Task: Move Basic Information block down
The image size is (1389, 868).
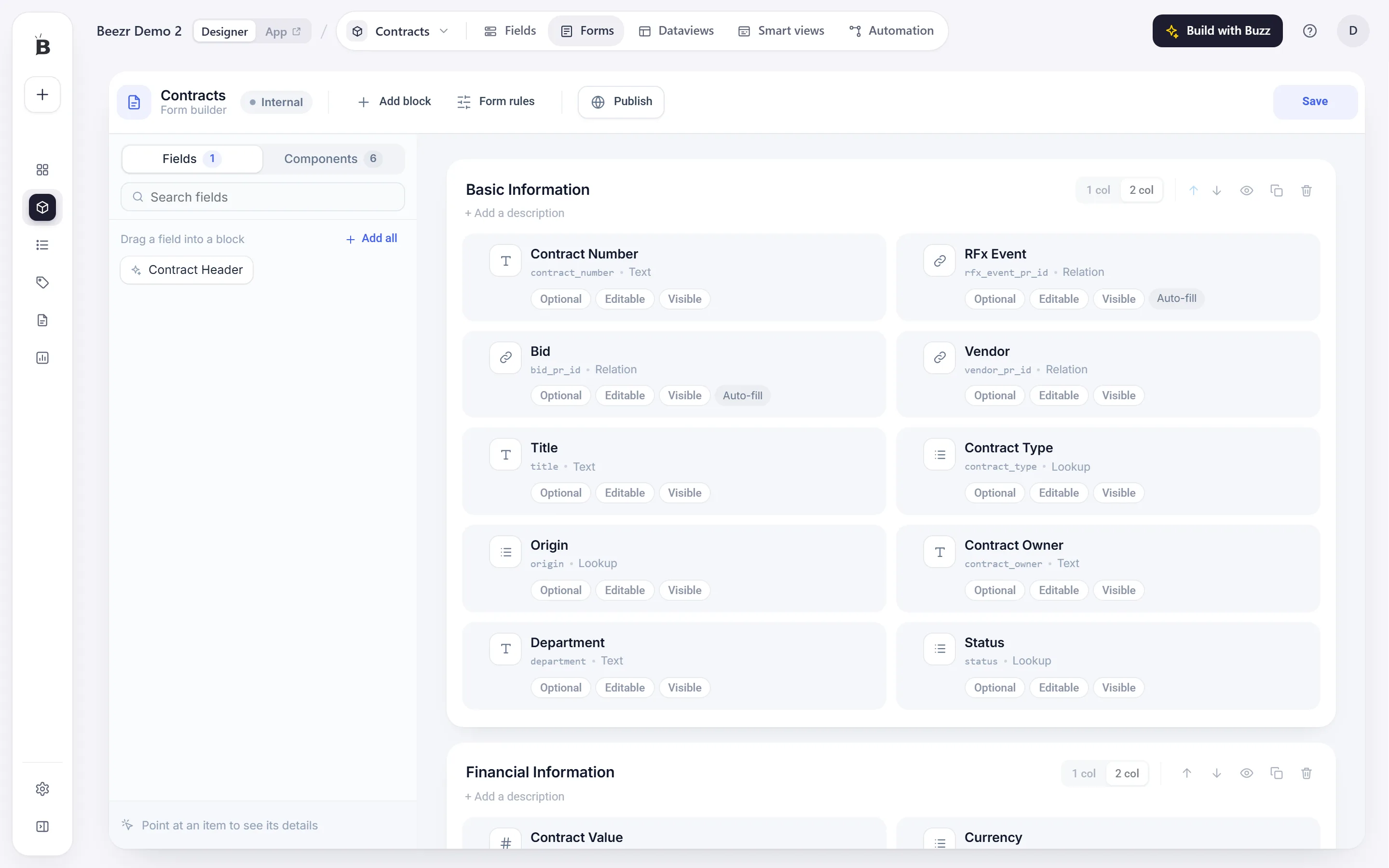Action: tap(1217, 190)
